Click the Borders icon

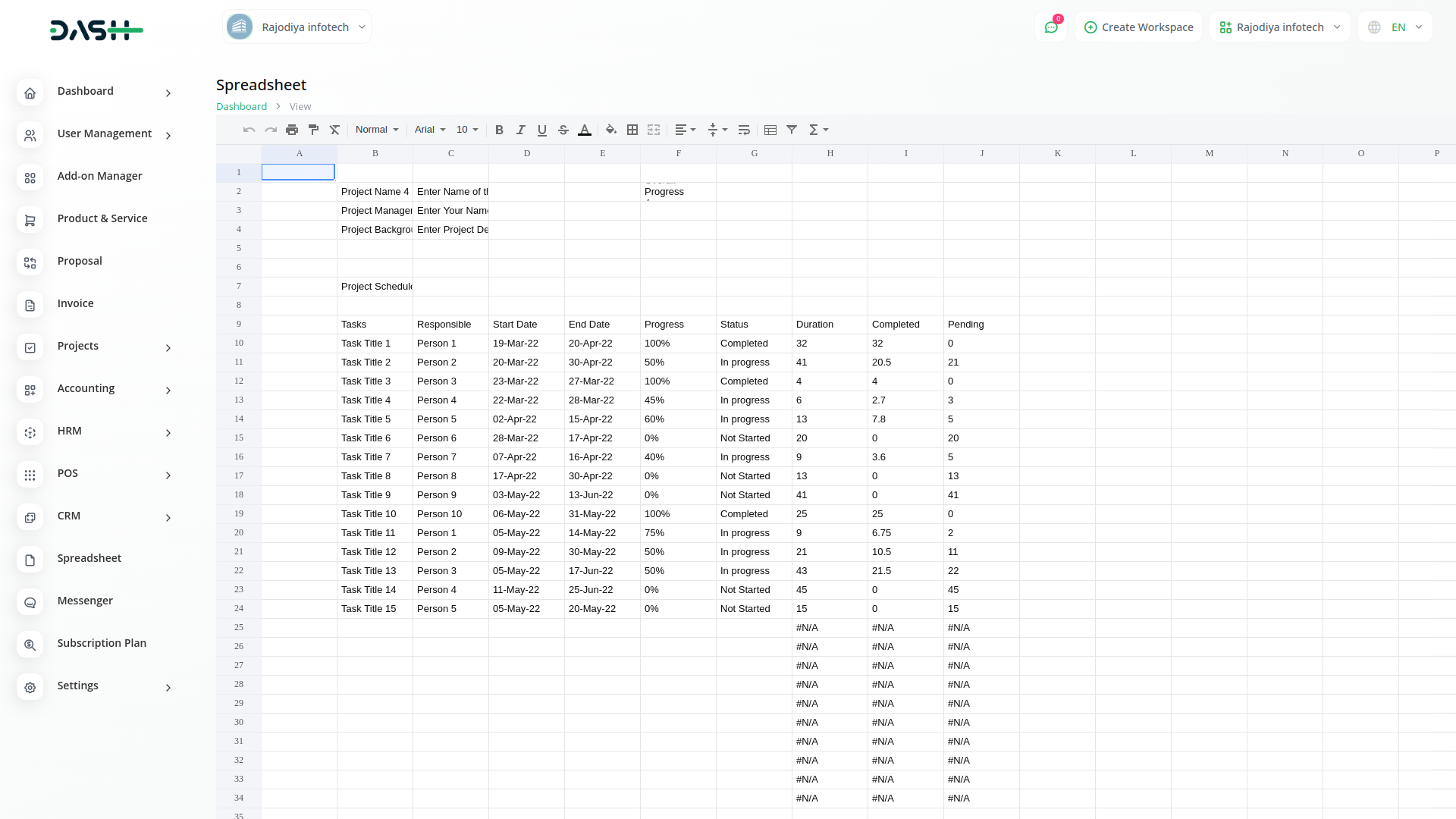point(632,130)
